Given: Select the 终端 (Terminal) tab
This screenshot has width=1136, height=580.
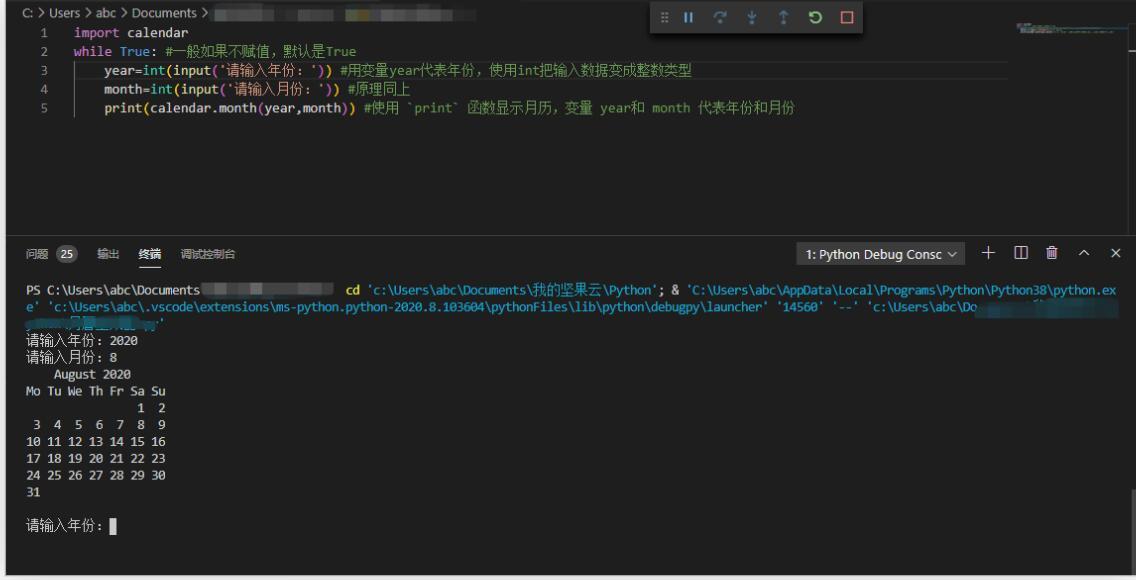Looking at the screenshot, I should 150,254.
